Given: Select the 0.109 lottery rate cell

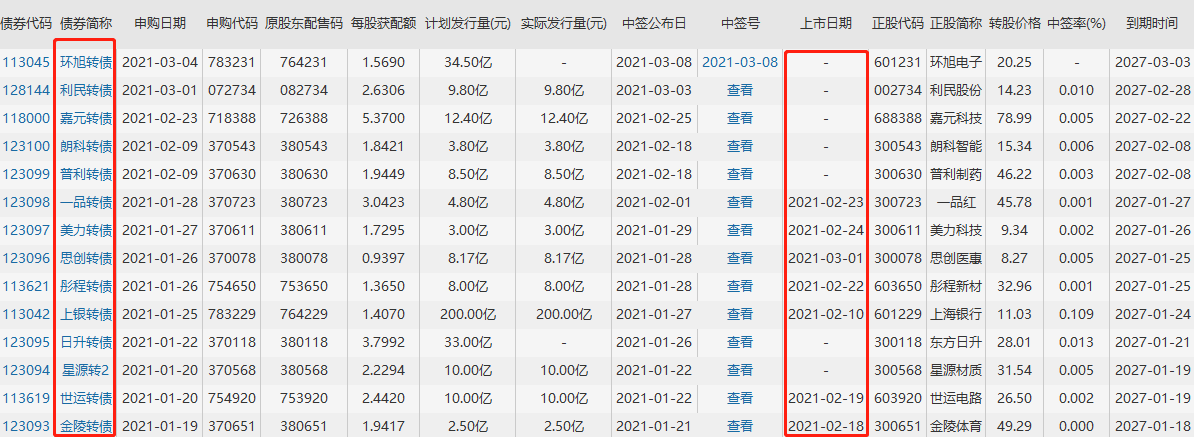Looking at the screenshot, I should (x=1076, y=314).
